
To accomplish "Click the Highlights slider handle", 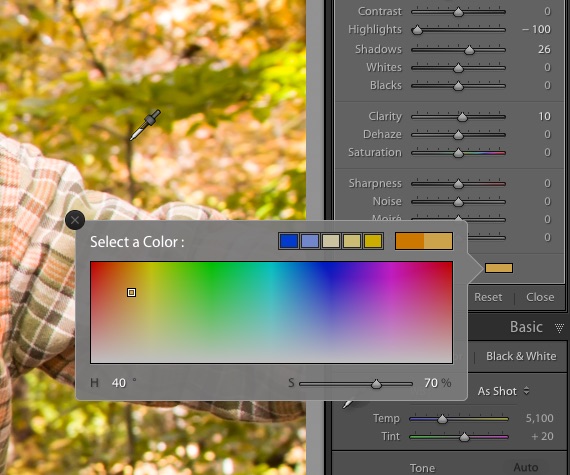I will 418,30.
